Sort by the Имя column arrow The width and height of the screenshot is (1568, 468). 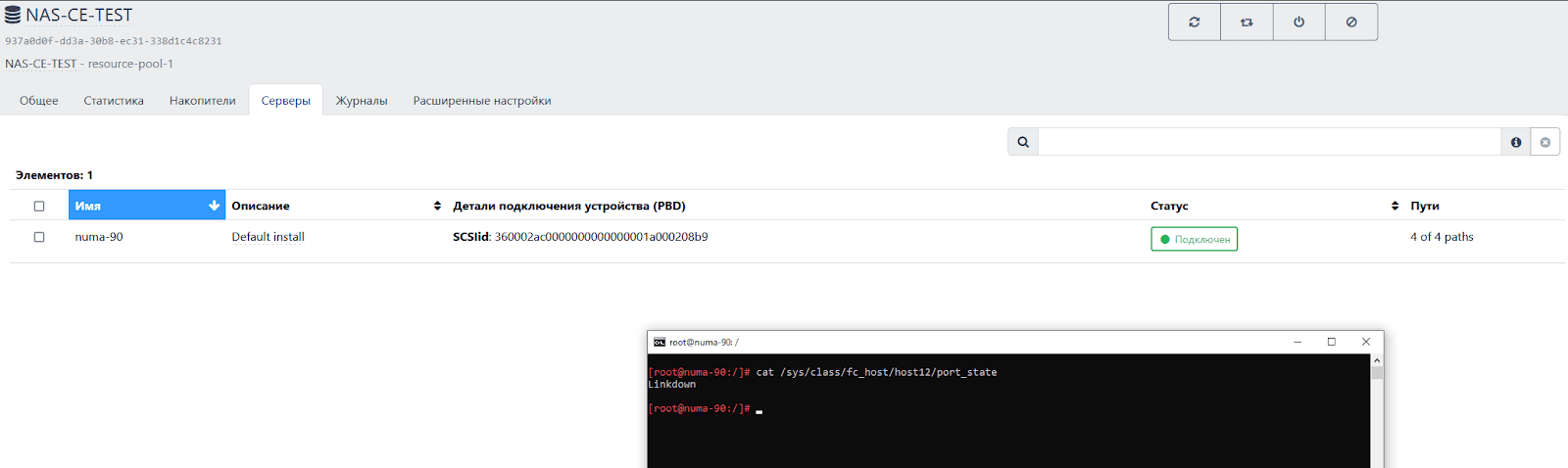[x=214, y=206]
